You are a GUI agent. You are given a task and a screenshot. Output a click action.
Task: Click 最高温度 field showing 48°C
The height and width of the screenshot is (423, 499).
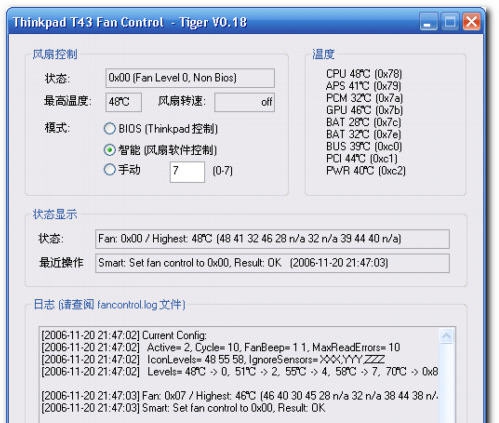click(124, 102)
